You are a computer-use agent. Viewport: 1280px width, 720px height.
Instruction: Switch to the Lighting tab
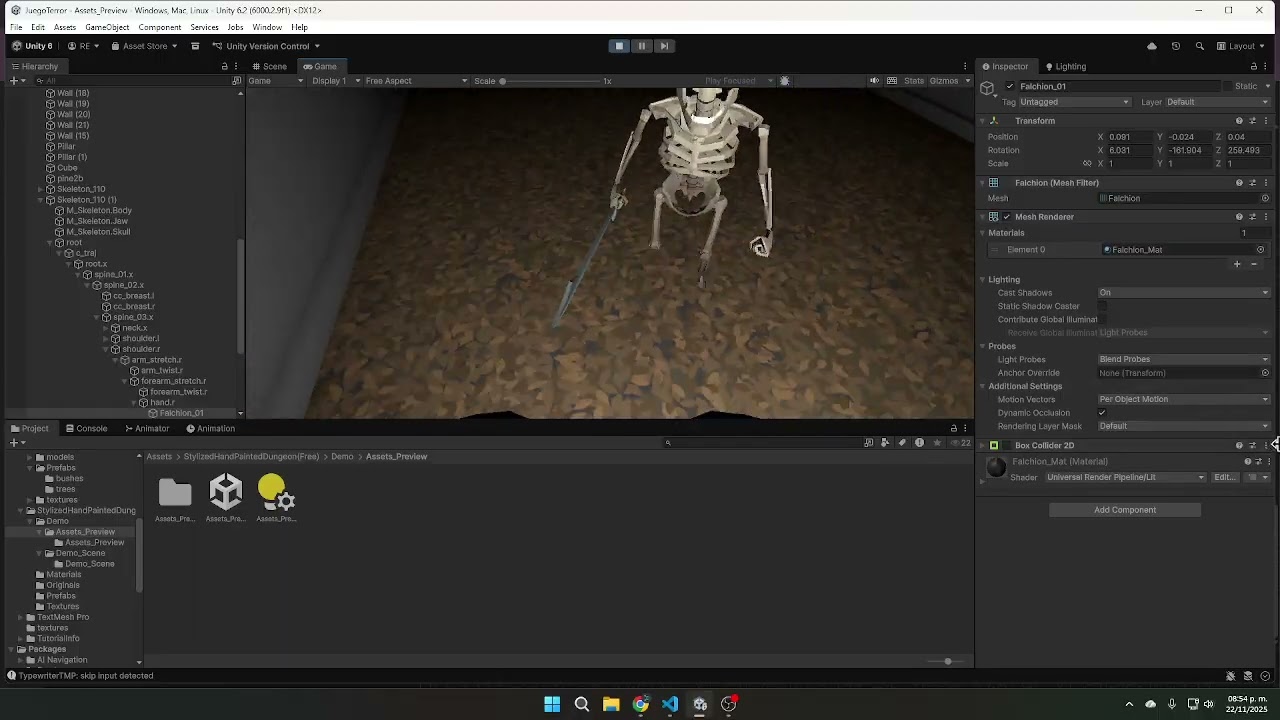coord(1065,67)
